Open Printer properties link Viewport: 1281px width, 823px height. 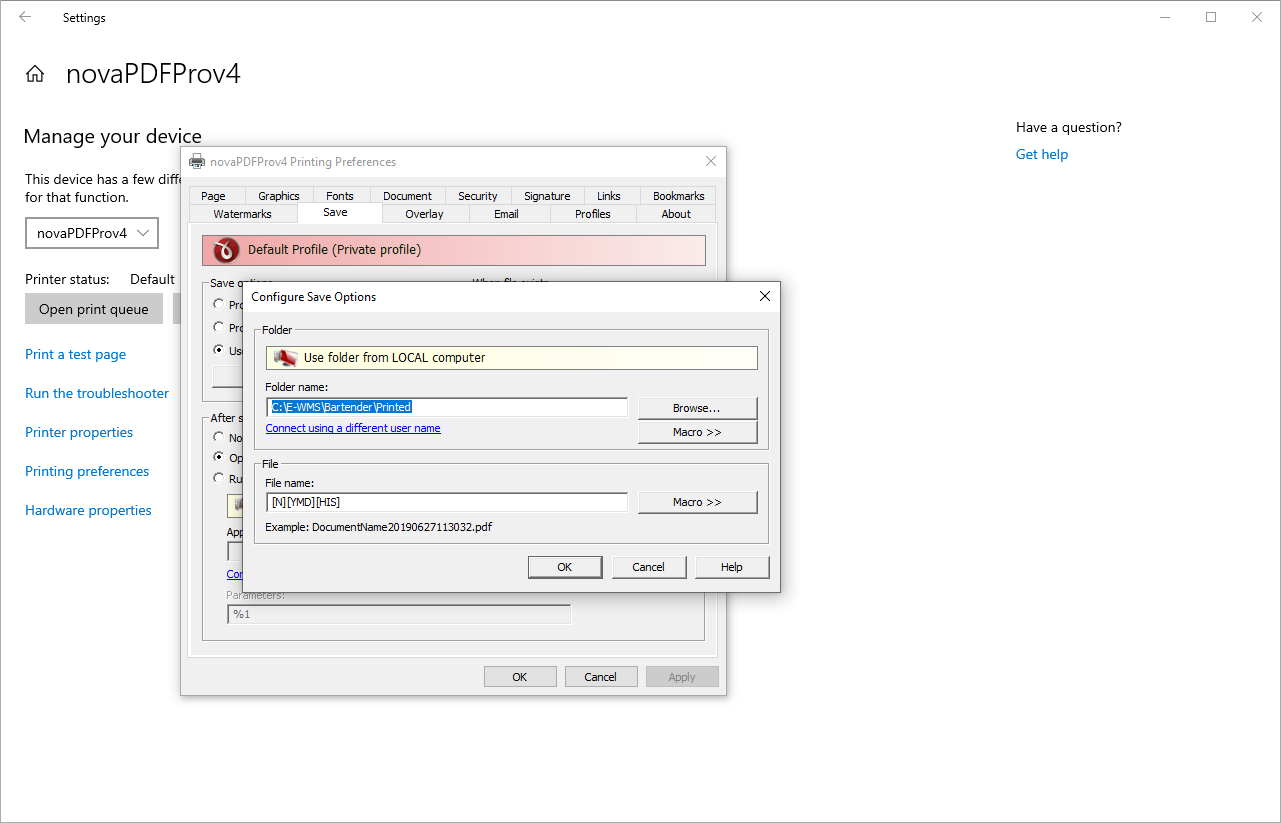click(x=79, y=432)
